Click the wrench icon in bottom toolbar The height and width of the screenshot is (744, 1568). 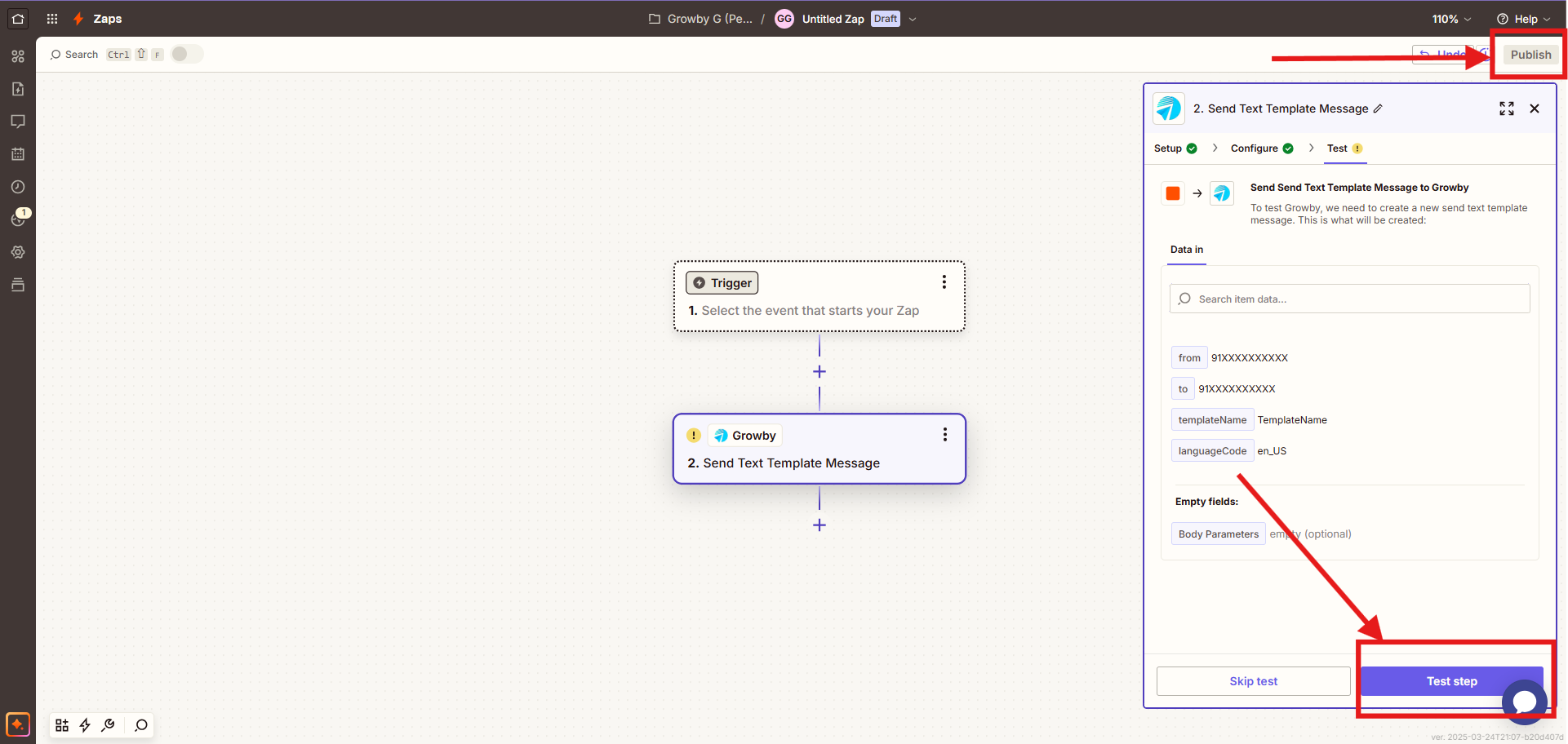pos(108,725)
